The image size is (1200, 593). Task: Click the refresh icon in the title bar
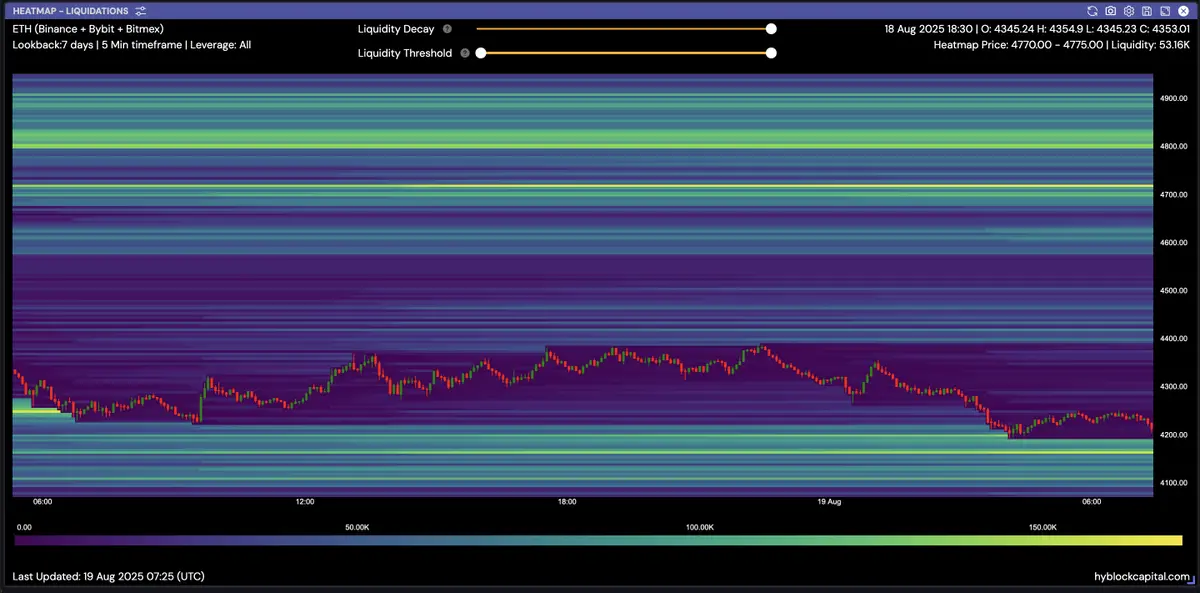point(1093,10)
